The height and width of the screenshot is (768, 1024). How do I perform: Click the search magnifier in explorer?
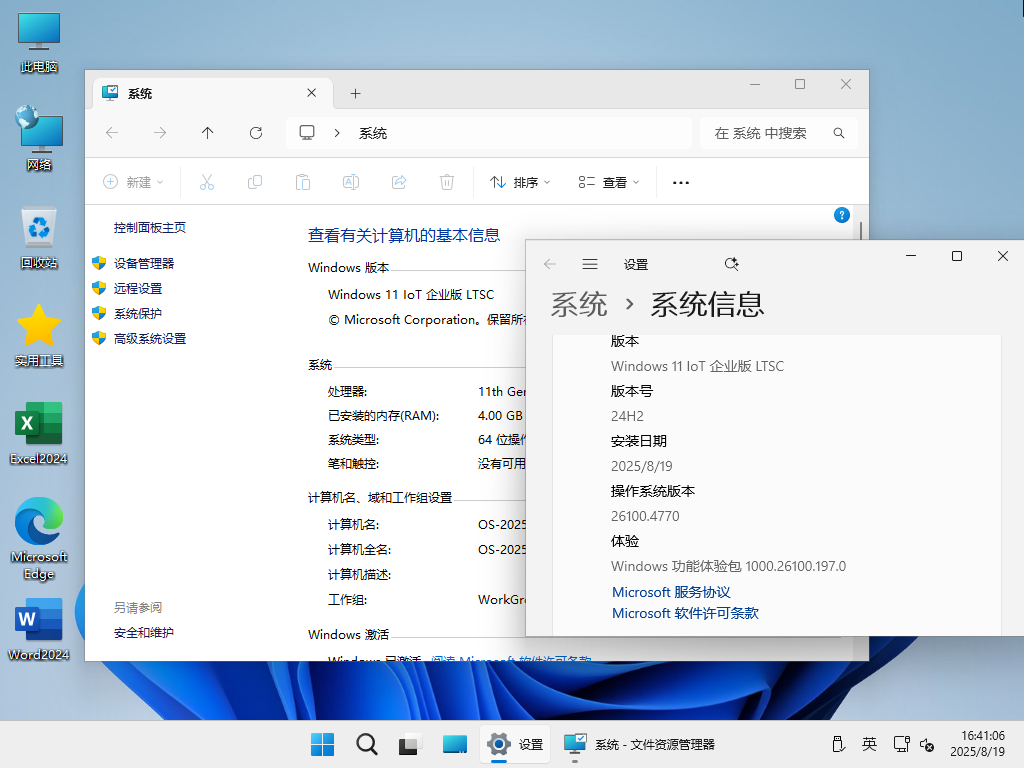(839, 133)
